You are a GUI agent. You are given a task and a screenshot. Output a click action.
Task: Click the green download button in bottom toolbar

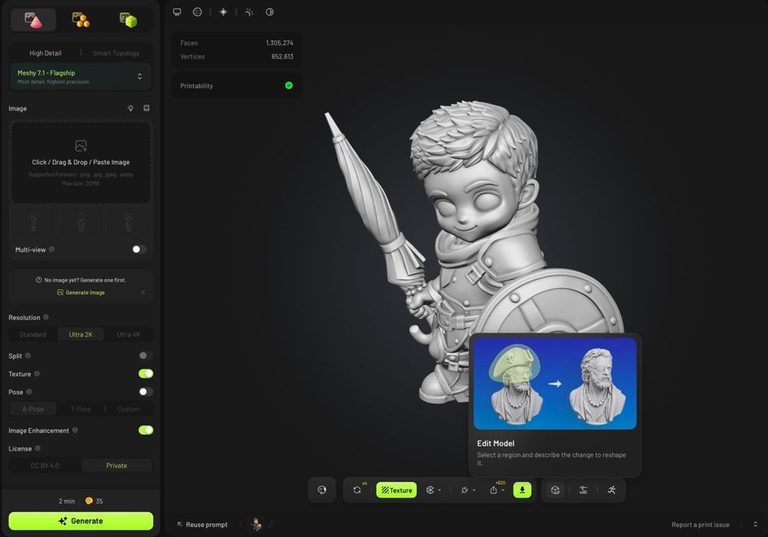522,490
